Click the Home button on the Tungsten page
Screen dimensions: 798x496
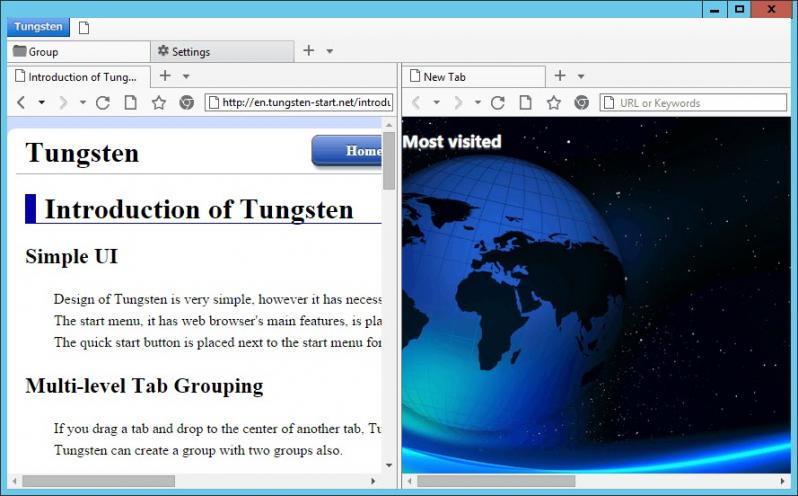click(347, 151)
